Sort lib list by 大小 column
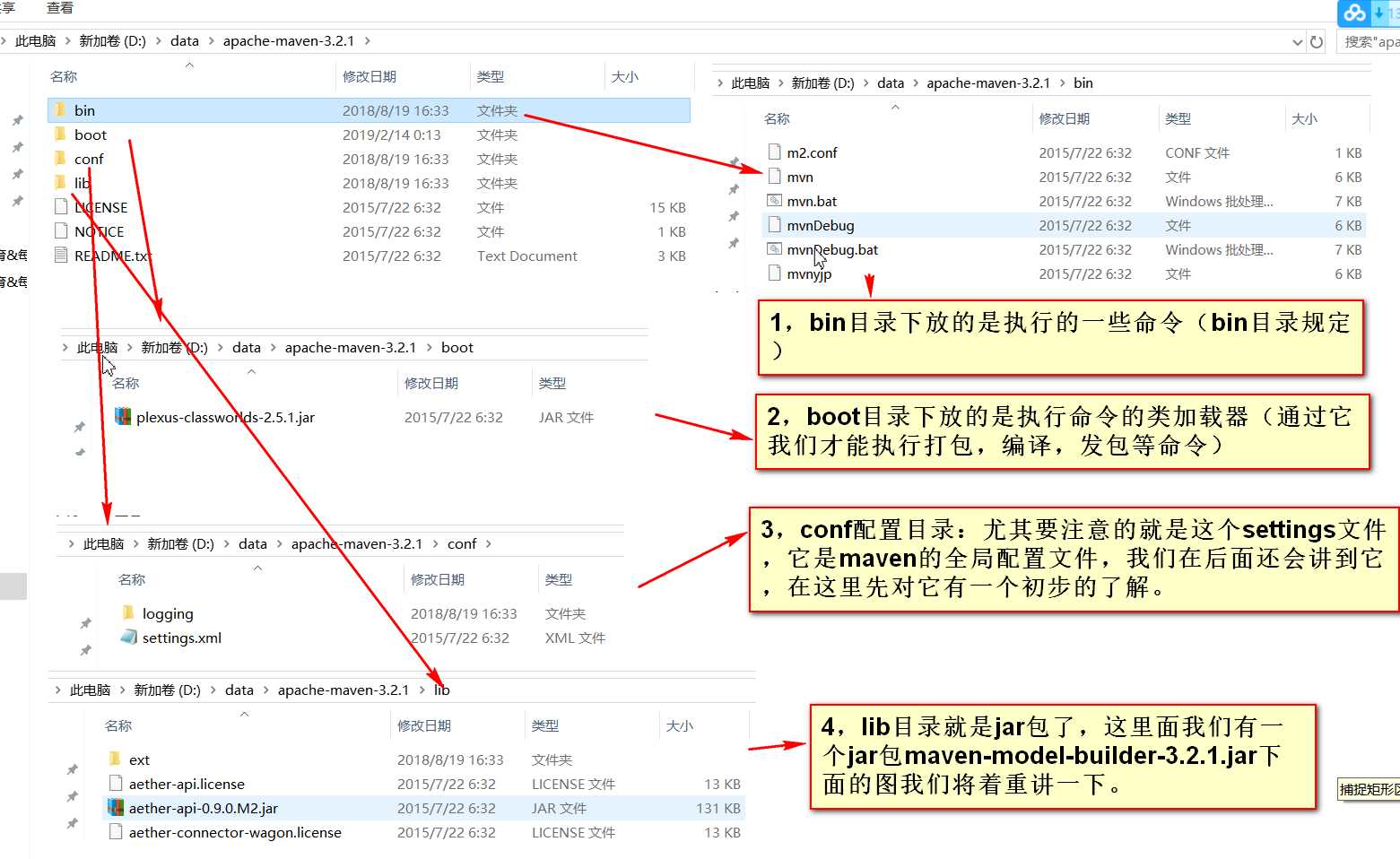 680,725
